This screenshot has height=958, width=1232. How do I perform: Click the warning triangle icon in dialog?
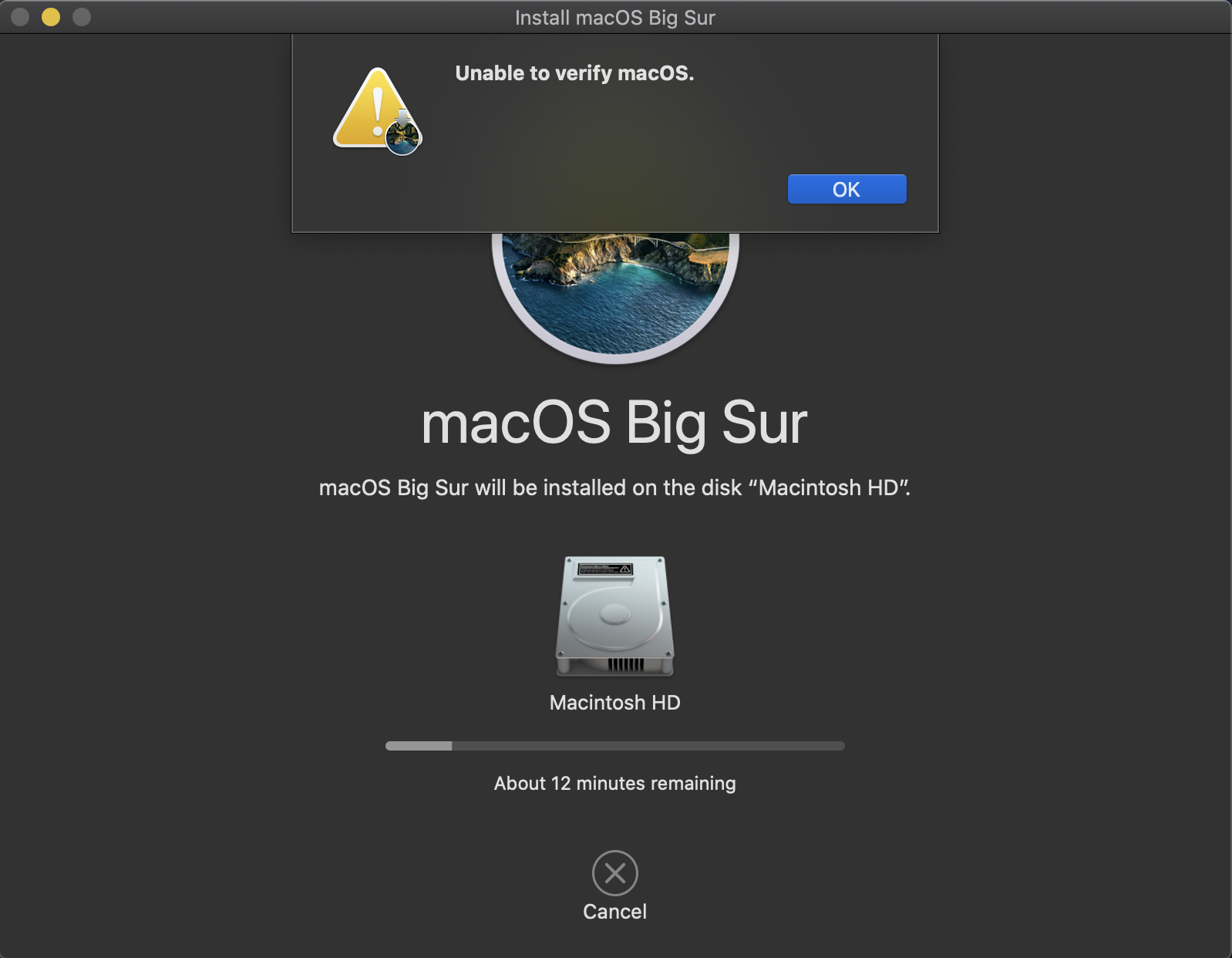pyautogui.click(x=378, y=110)
